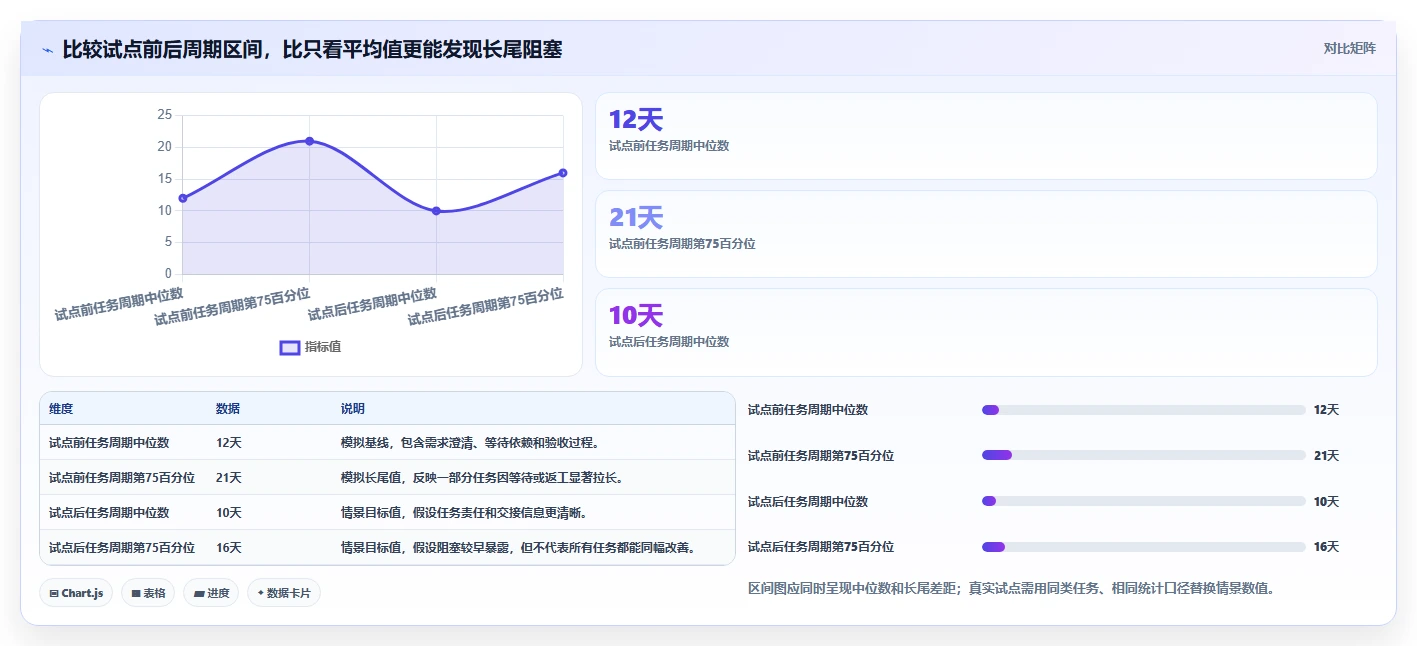The width and height of the screenshot is (1417, 646).
Task: Click card label 试点后任务周期中位数
Action: tap(669, 342)
